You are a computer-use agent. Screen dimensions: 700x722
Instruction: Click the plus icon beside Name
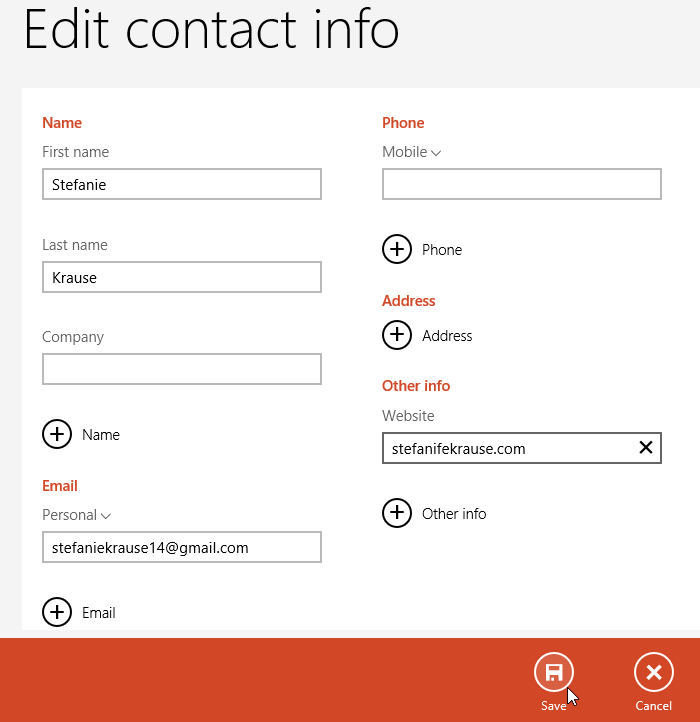click(57, 434)
